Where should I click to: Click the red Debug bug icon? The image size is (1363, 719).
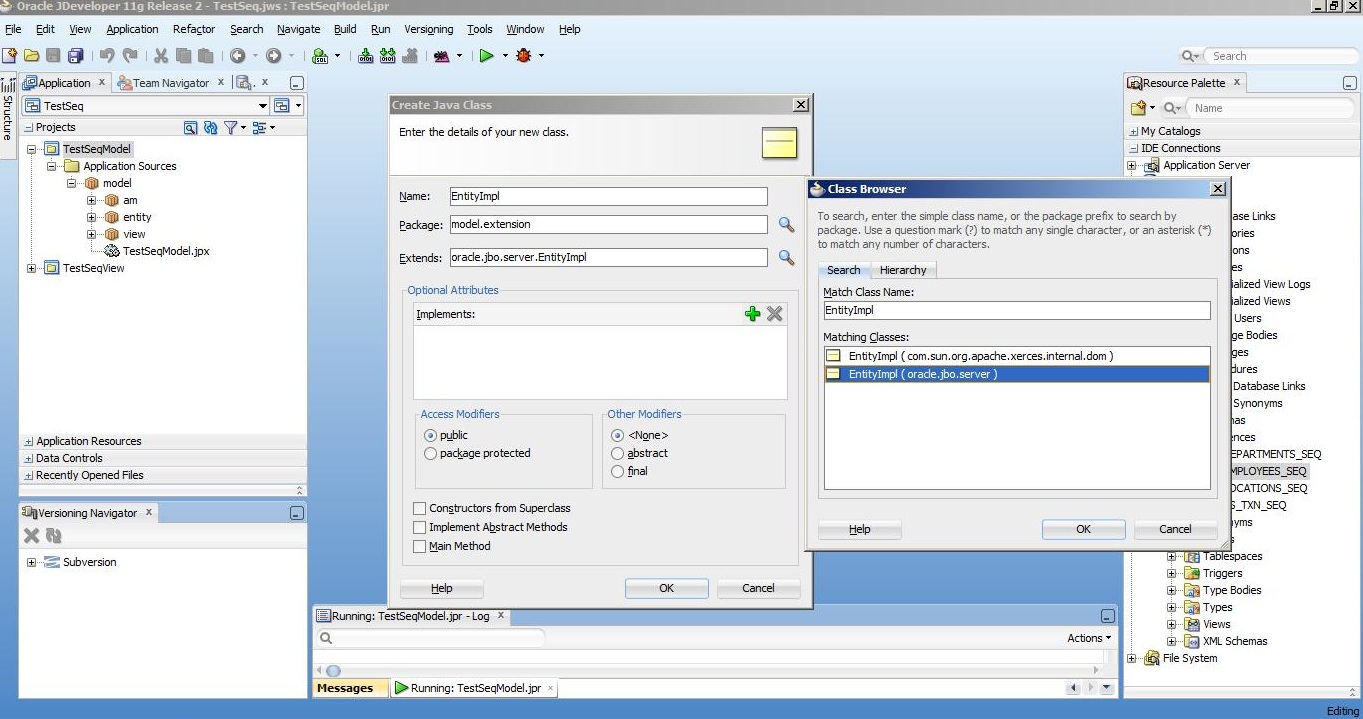coord(524,56)
